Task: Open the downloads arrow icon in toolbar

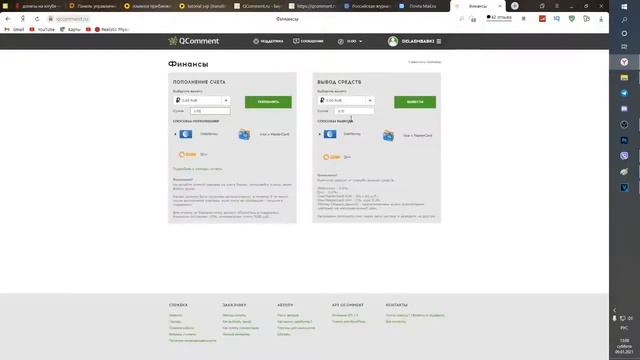Action: coord(601,19)
